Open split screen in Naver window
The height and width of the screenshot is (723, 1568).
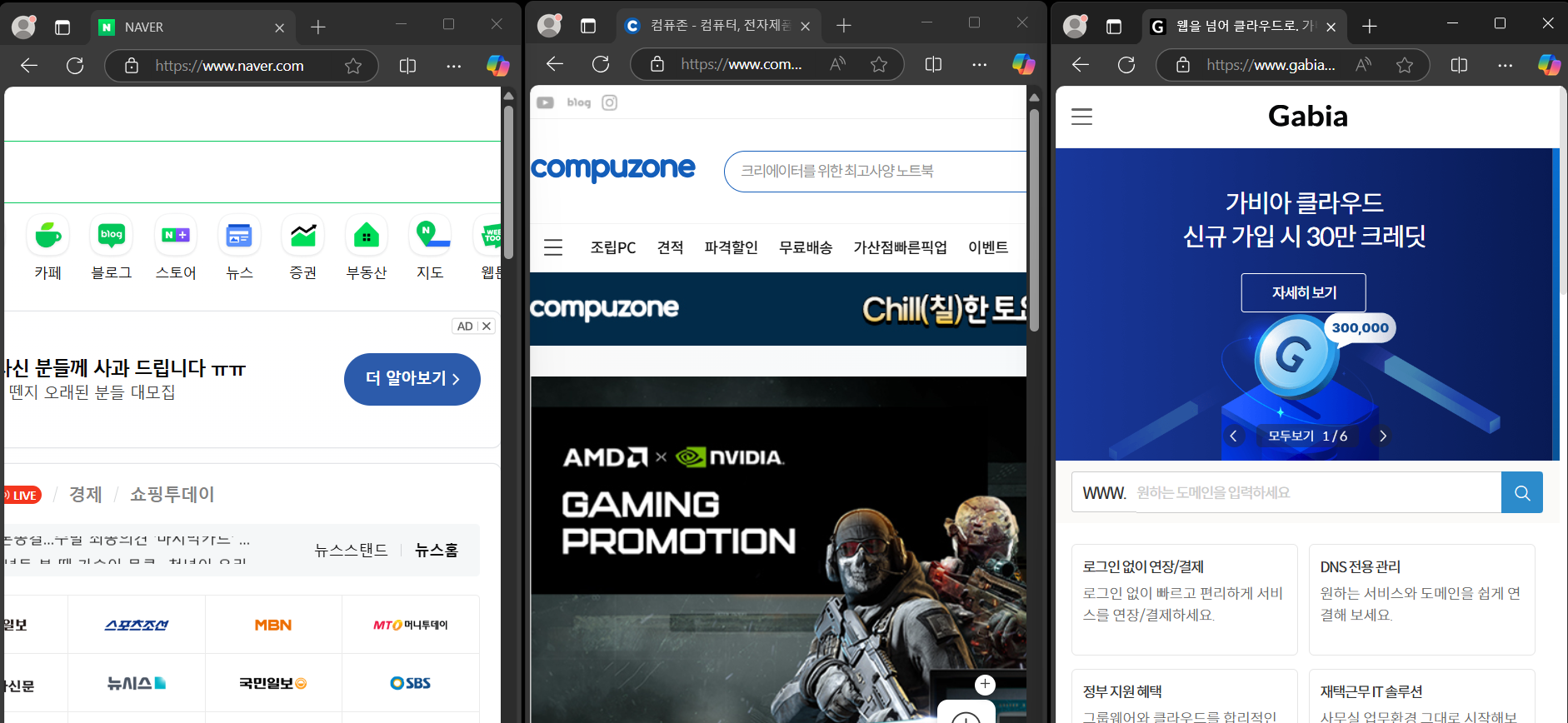[x=407, y=66]
